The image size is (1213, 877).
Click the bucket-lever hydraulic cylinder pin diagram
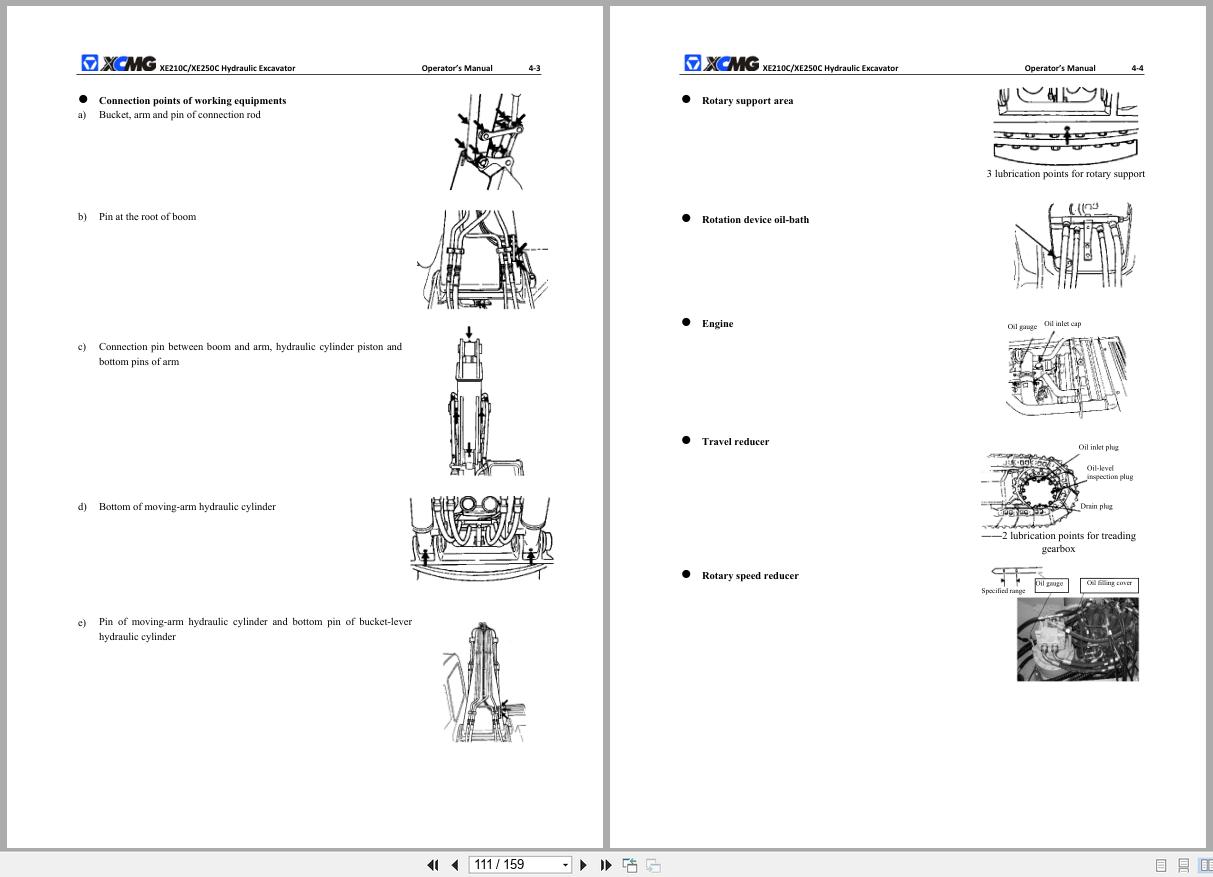(486, 682)
